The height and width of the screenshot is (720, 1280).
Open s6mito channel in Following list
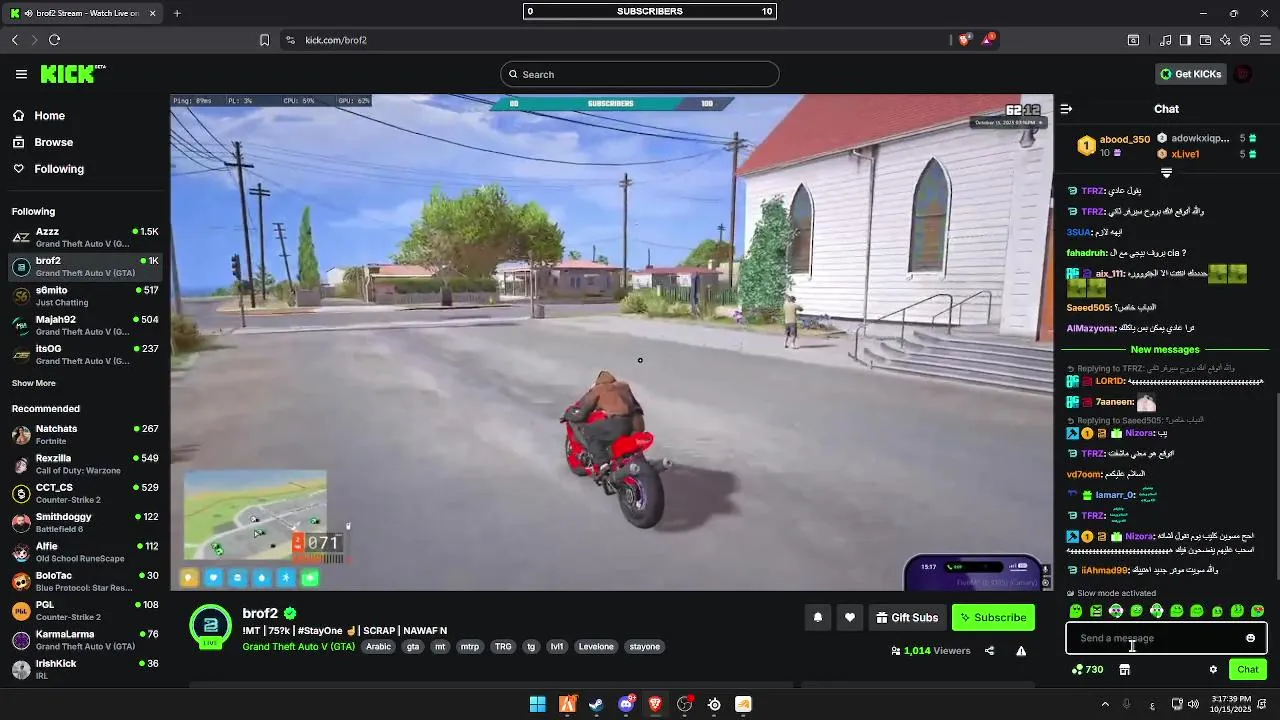tap(85, 296)
